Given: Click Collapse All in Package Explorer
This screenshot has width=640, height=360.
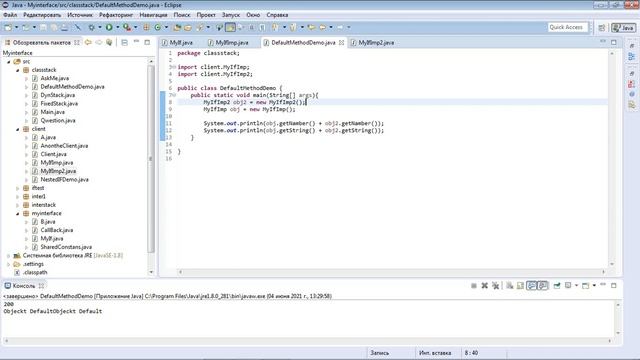Looking at the screenshot, I should [x=124, y=42].
